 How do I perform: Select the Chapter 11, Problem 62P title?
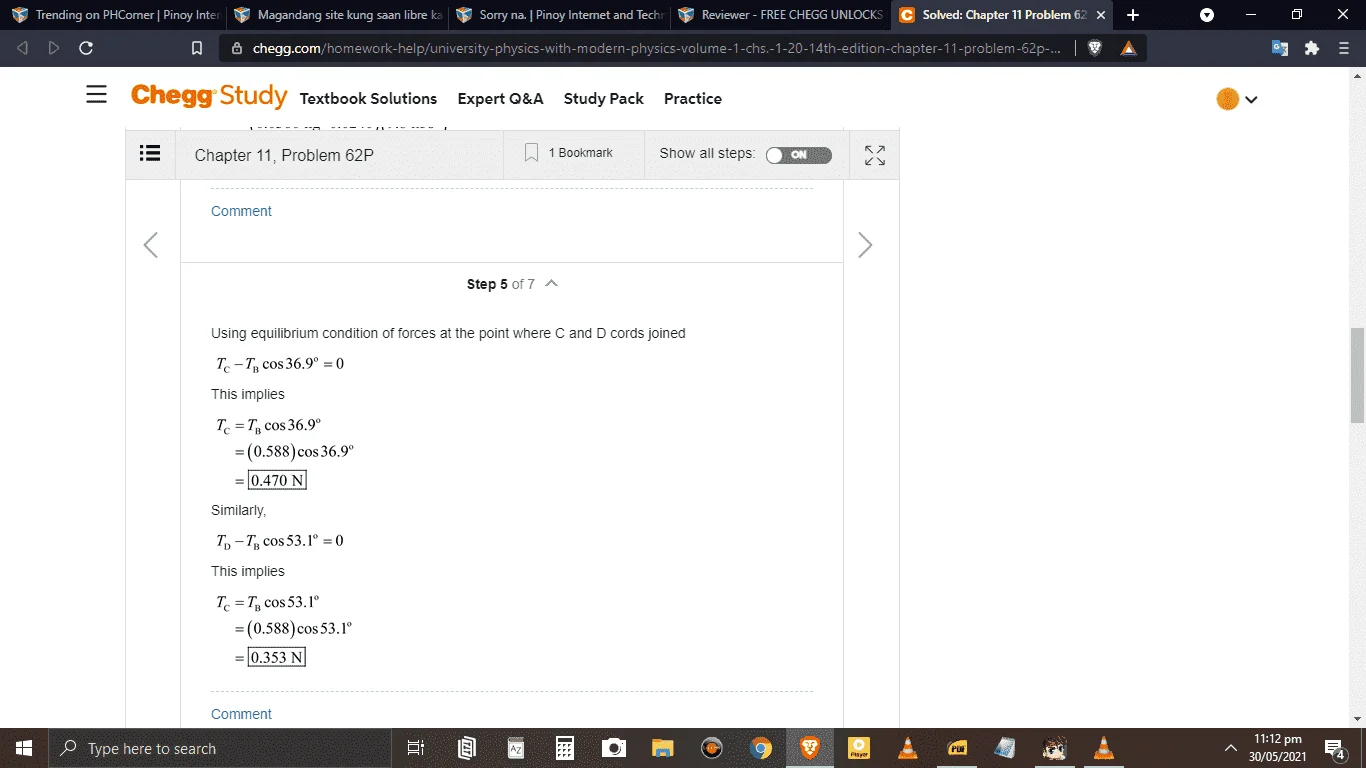(x=284, y=155)
